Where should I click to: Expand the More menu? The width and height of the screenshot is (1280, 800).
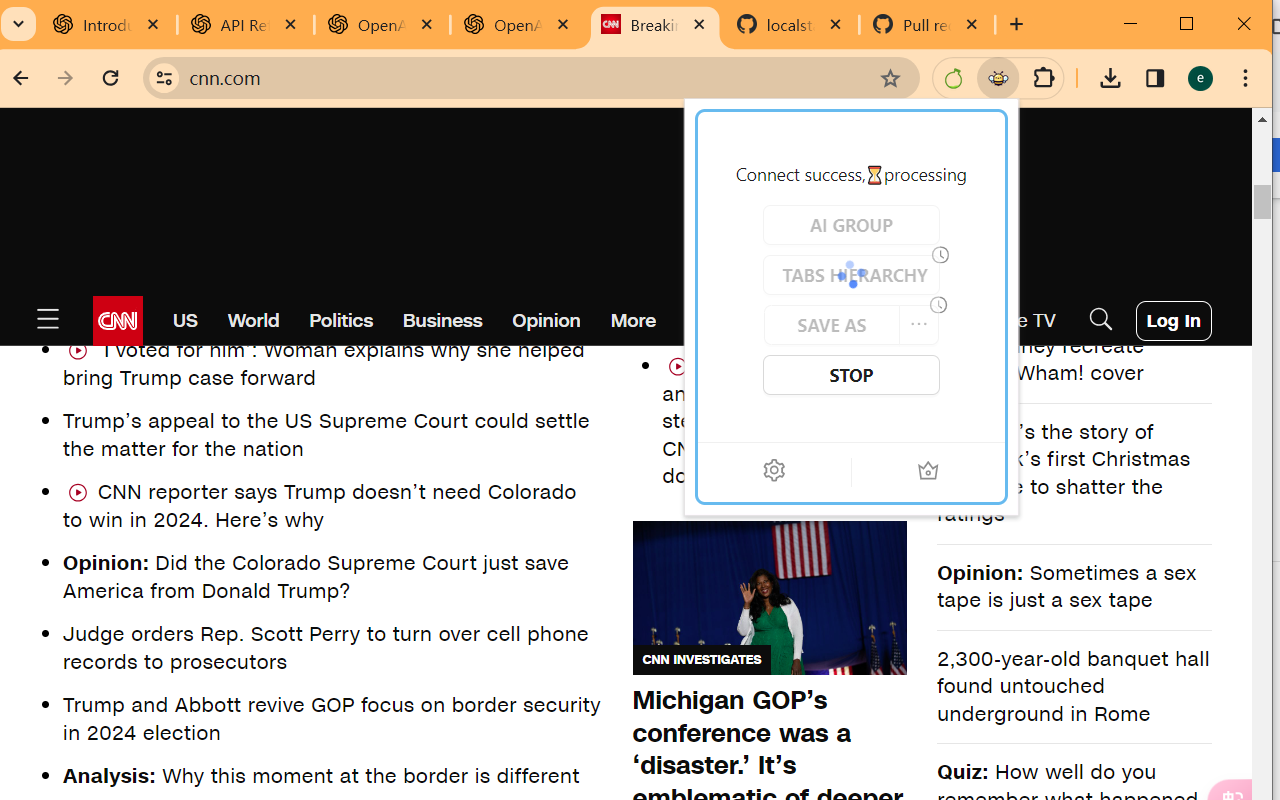tap(633, 321)
